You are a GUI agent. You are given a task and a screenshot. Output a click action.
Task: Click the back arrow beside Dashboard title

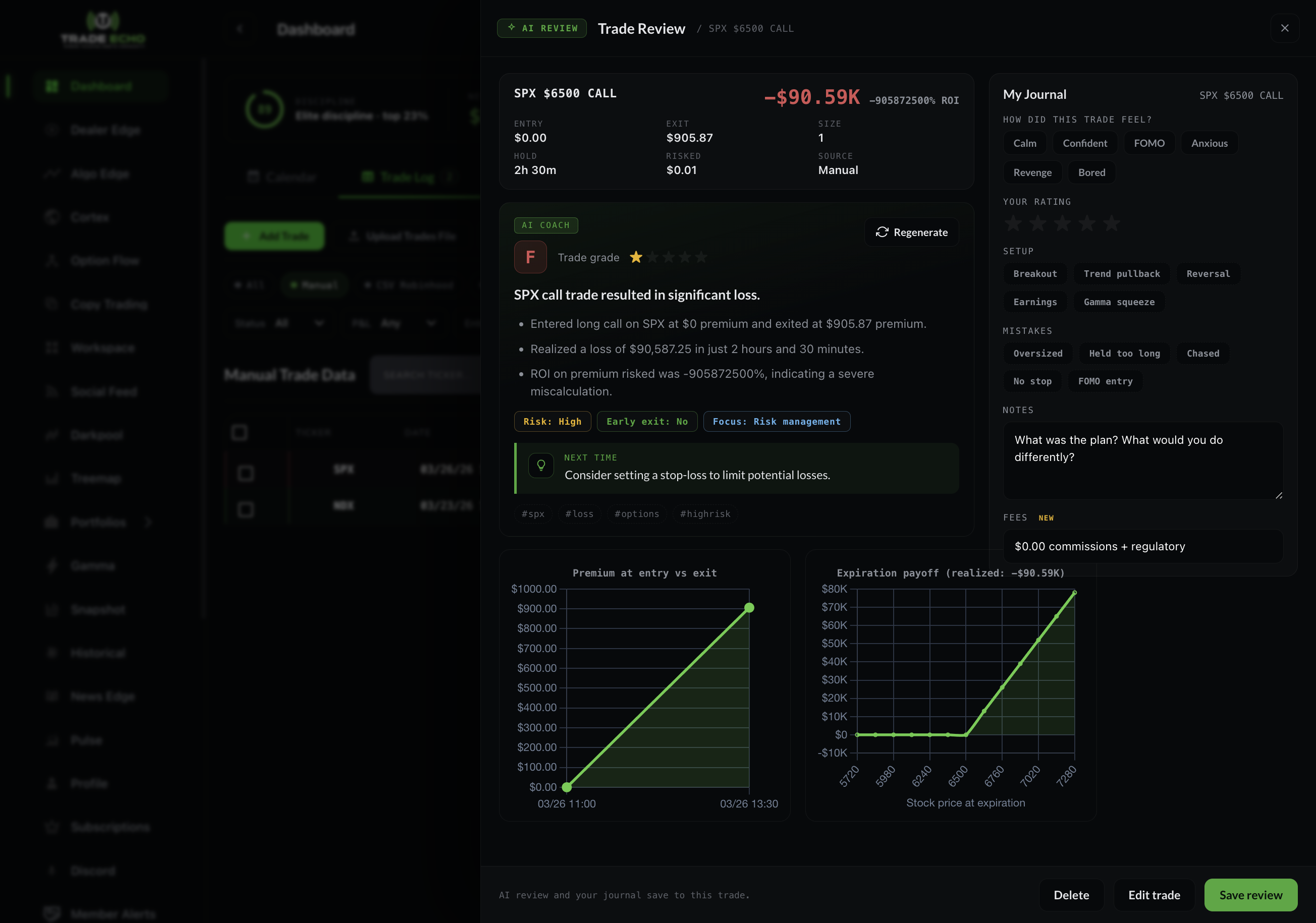[x=240, y=29]
